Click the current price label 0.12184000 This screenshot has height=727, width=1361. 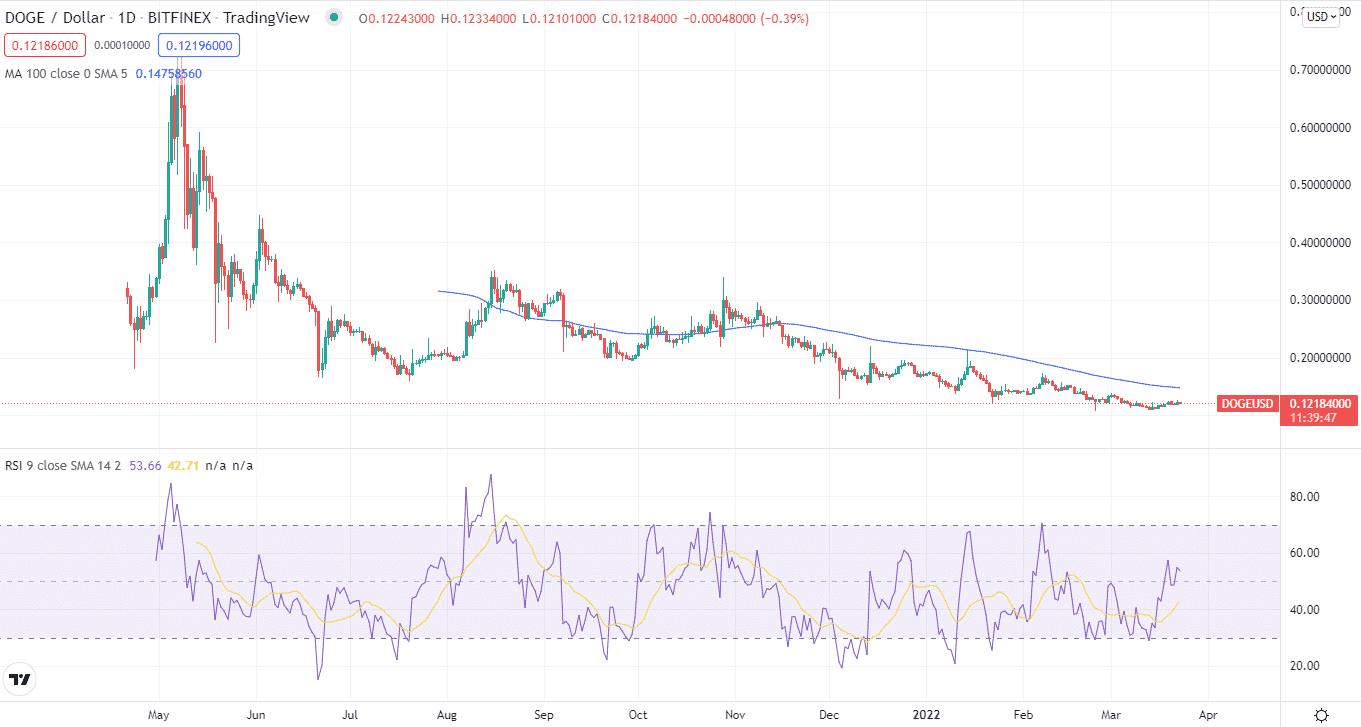[1321, 403]
